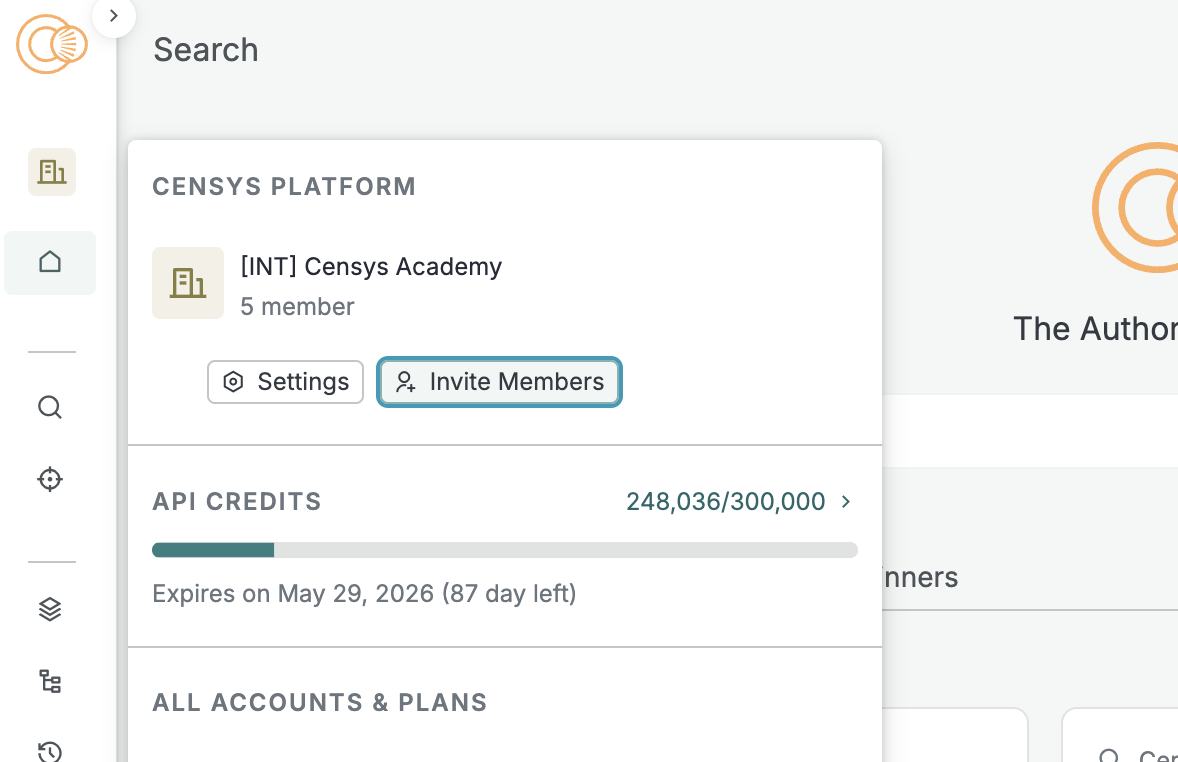1178x762 pixels.
Task: Click the Censys Academy organization avatar icon
Action: click(x=188, y=283)
